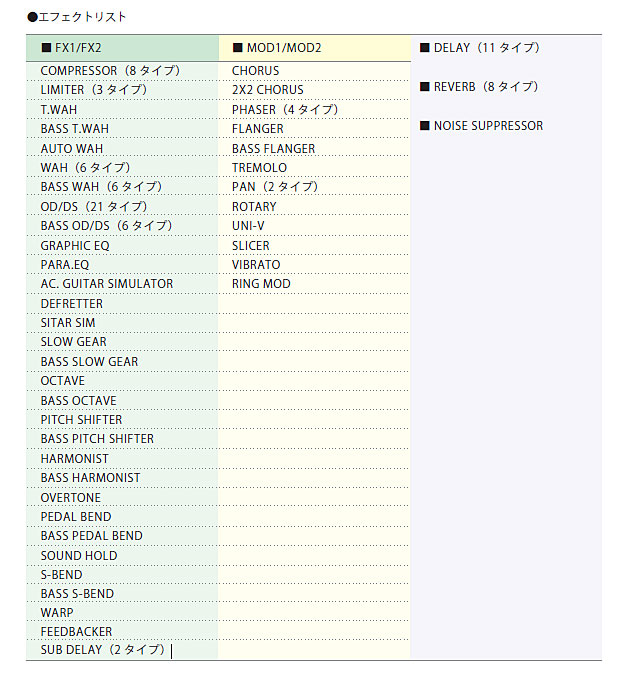Viewport: 634px width, 678px height.
Task: Click the FX1/FX2 column header
Action: 77,47
